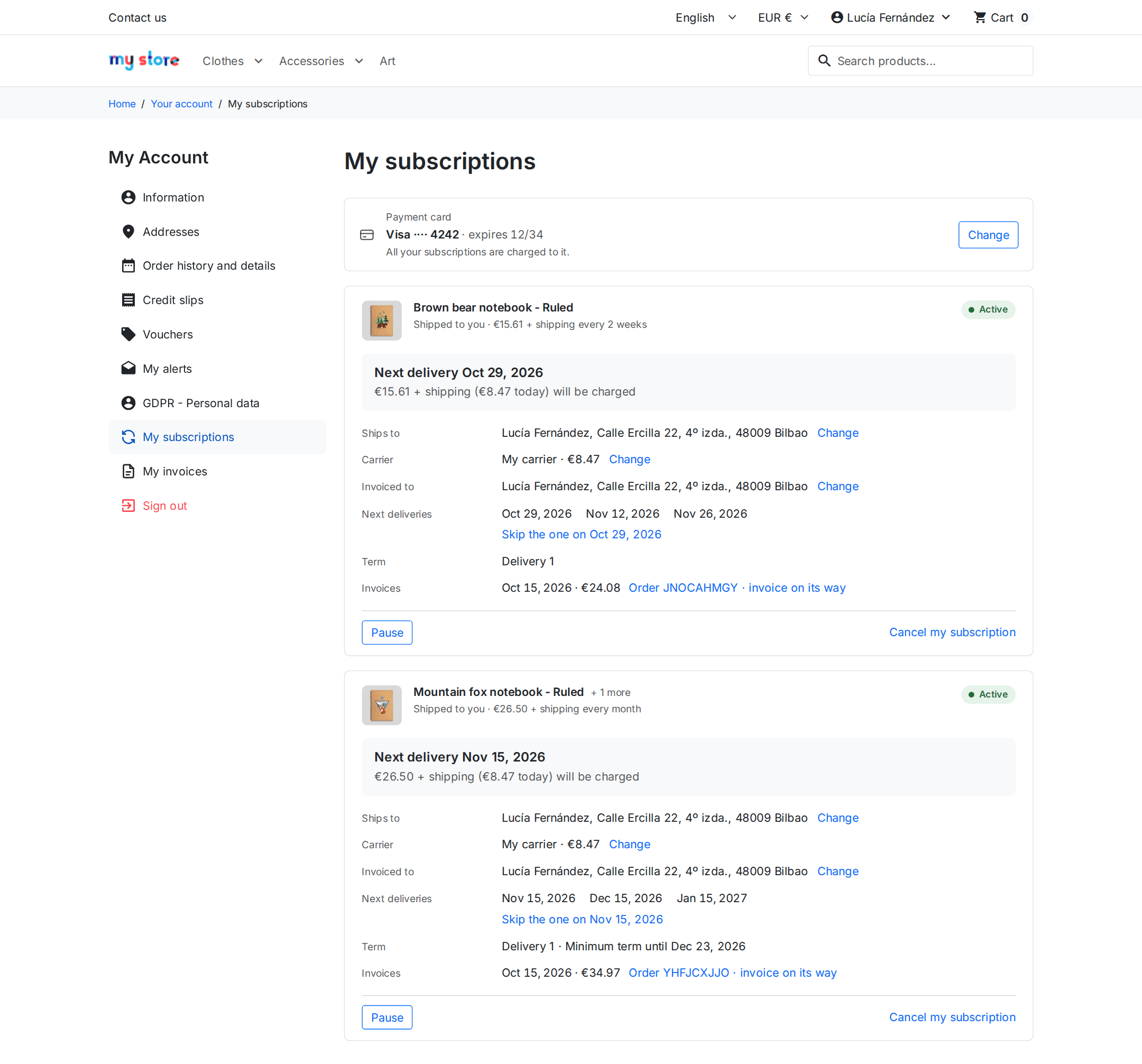Click the Sign out arrow icon
Screen dimensions: 1142x1064
[128, 506]
